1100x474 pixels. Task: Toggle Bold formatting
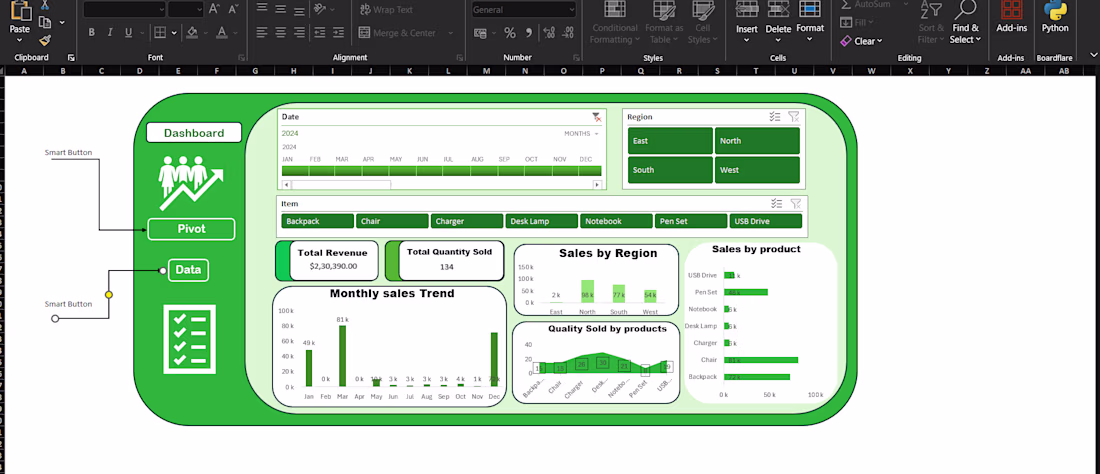click(x=91, y=32)
